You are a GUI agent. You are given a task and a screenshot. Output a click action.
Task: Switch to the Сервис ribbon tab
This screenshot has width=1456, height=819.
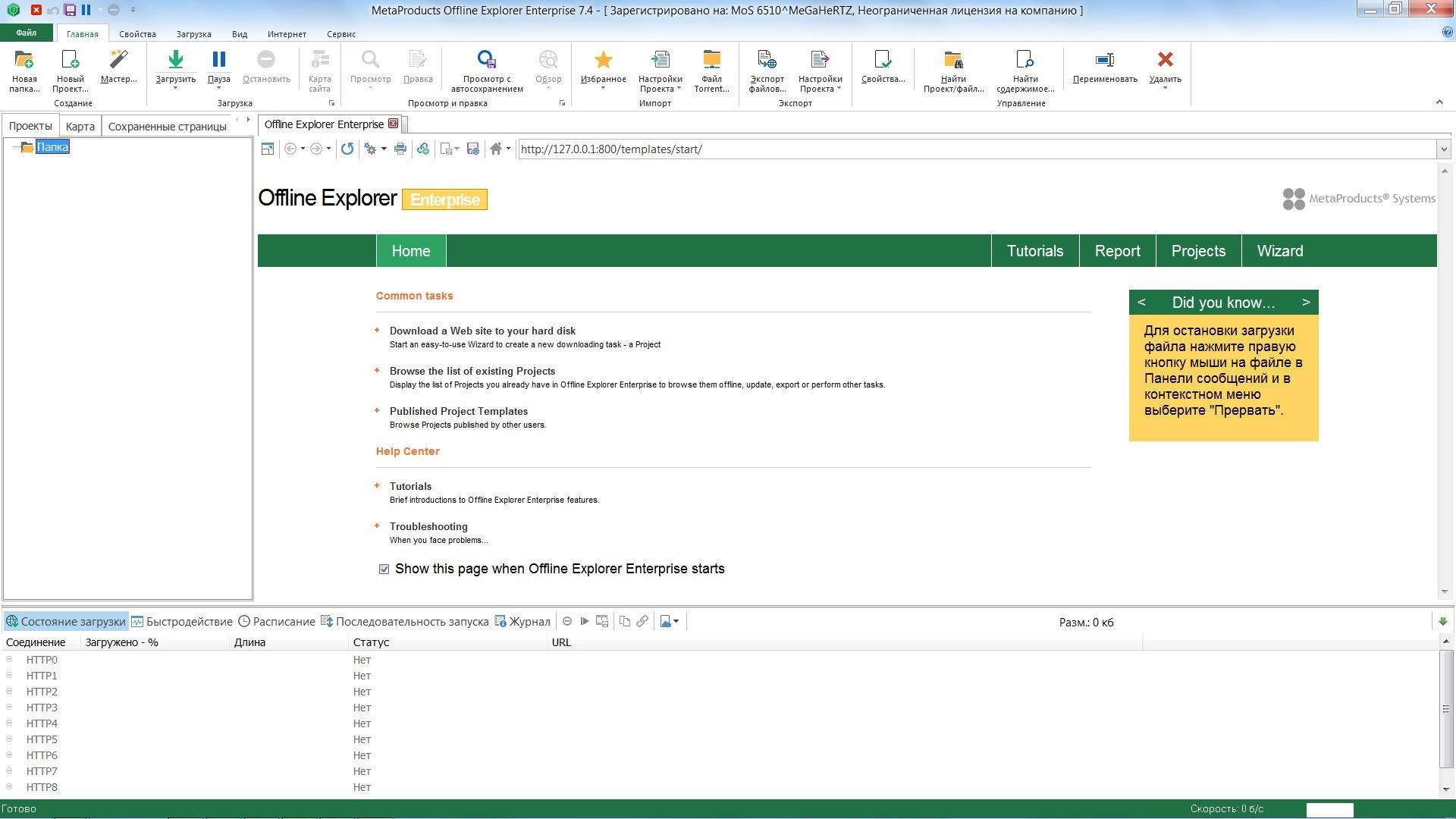[341, 34]
